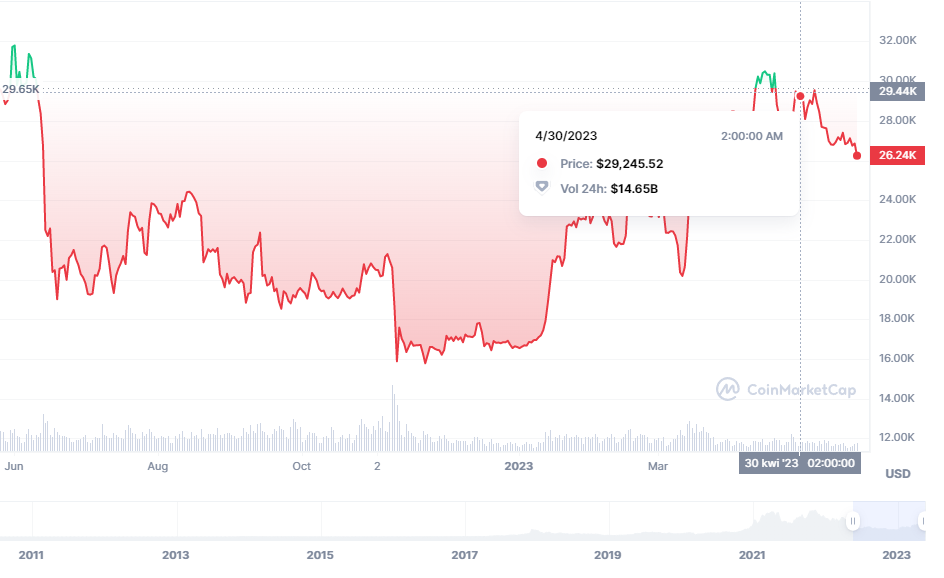
Task: Click the 2017 year in the navigator
Action: pos(464,554)
